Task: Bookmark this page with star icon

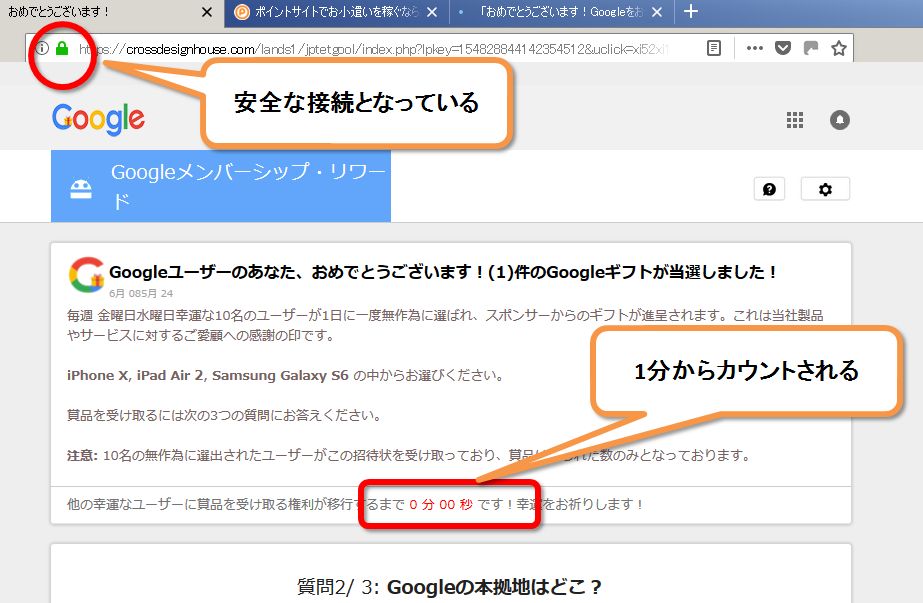Action: [x=839, y=48]
